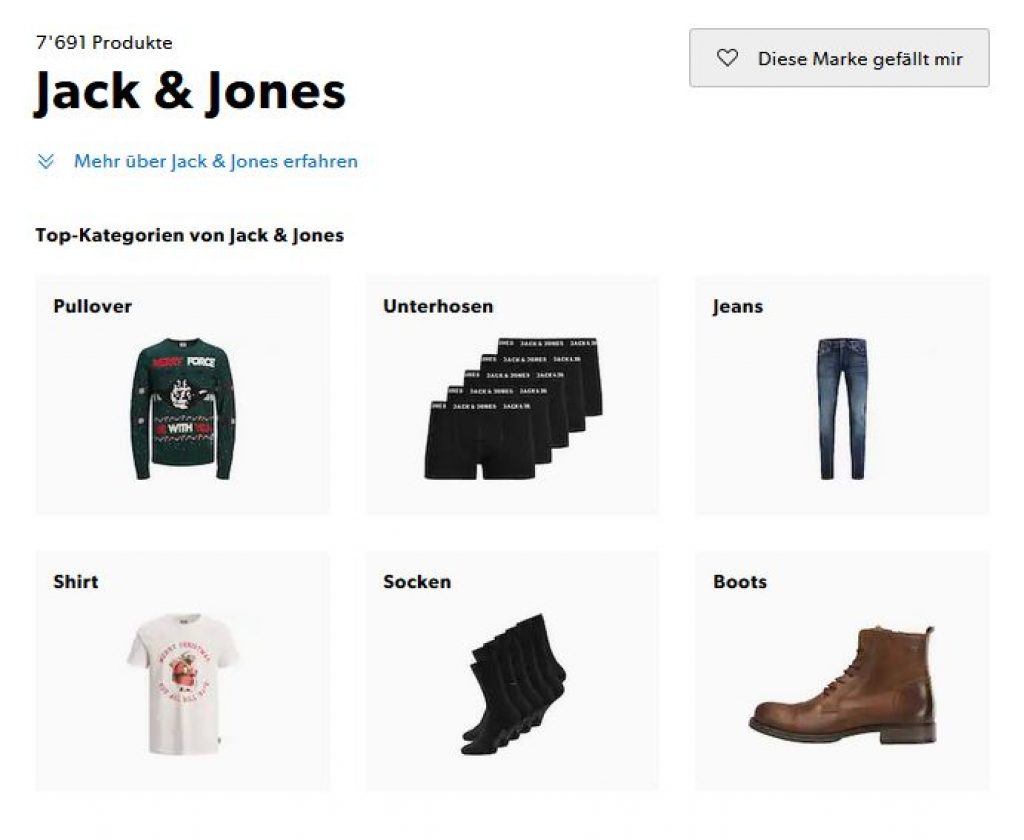
Task: Open the Jeans category label
Action: coord(738,307)
